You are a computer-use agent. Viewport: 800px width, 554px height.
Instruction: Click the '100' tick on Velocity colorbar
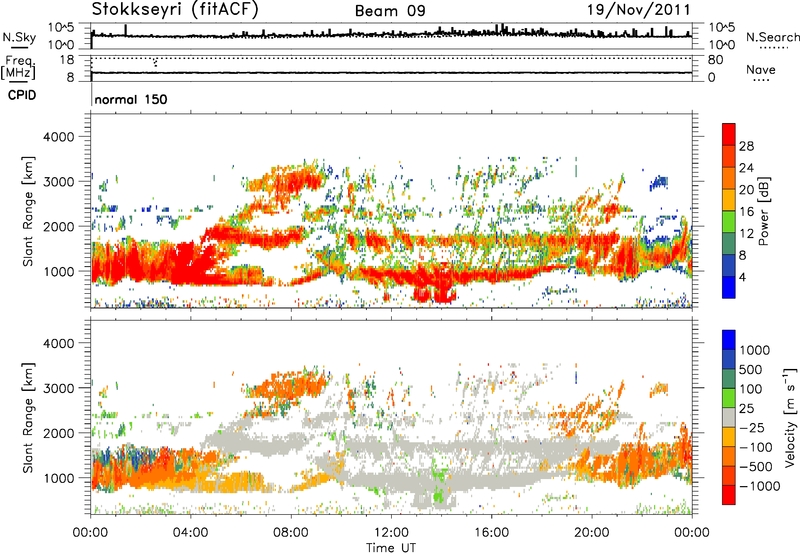click(x=751, y=389)
